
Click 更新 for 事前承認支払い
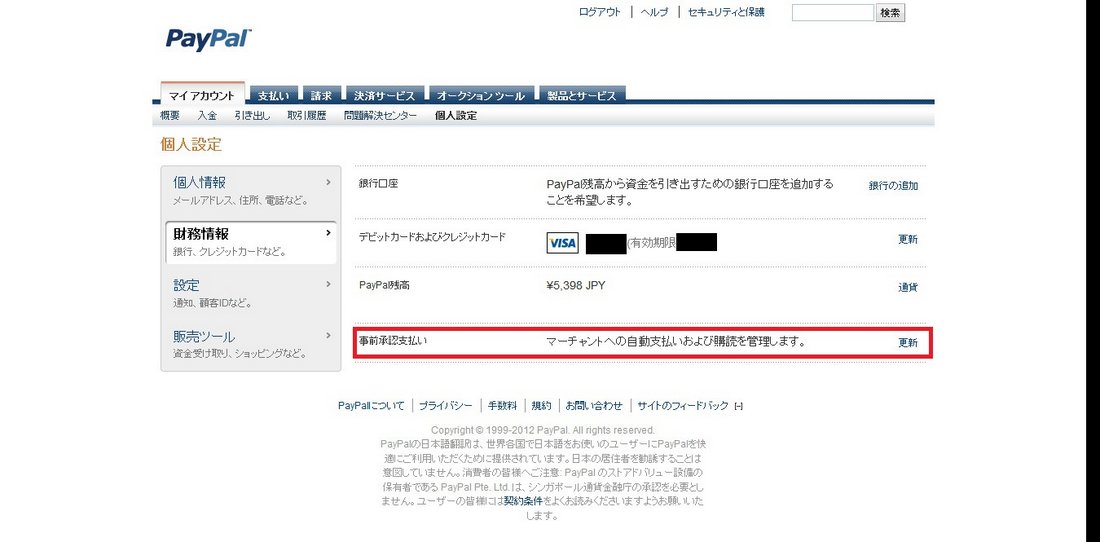908,343
